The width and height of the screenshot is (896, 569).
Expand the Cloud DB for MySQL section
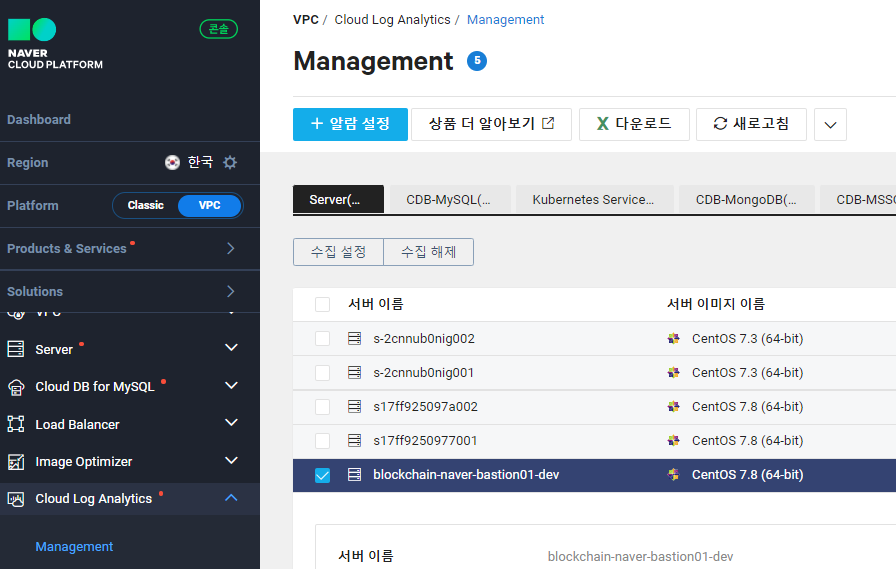pyautogui.click(x=231, y=385)
